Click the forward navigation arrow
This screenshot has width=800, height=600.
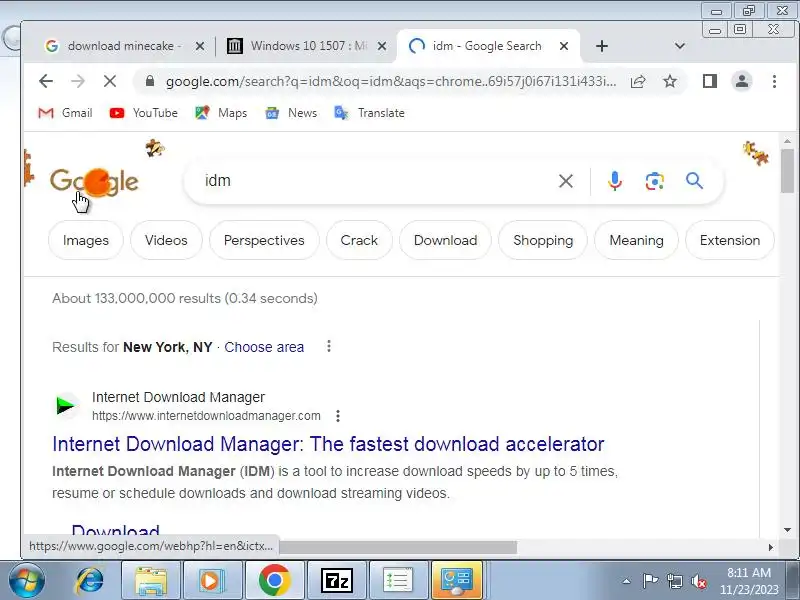[x=78, y=81]
